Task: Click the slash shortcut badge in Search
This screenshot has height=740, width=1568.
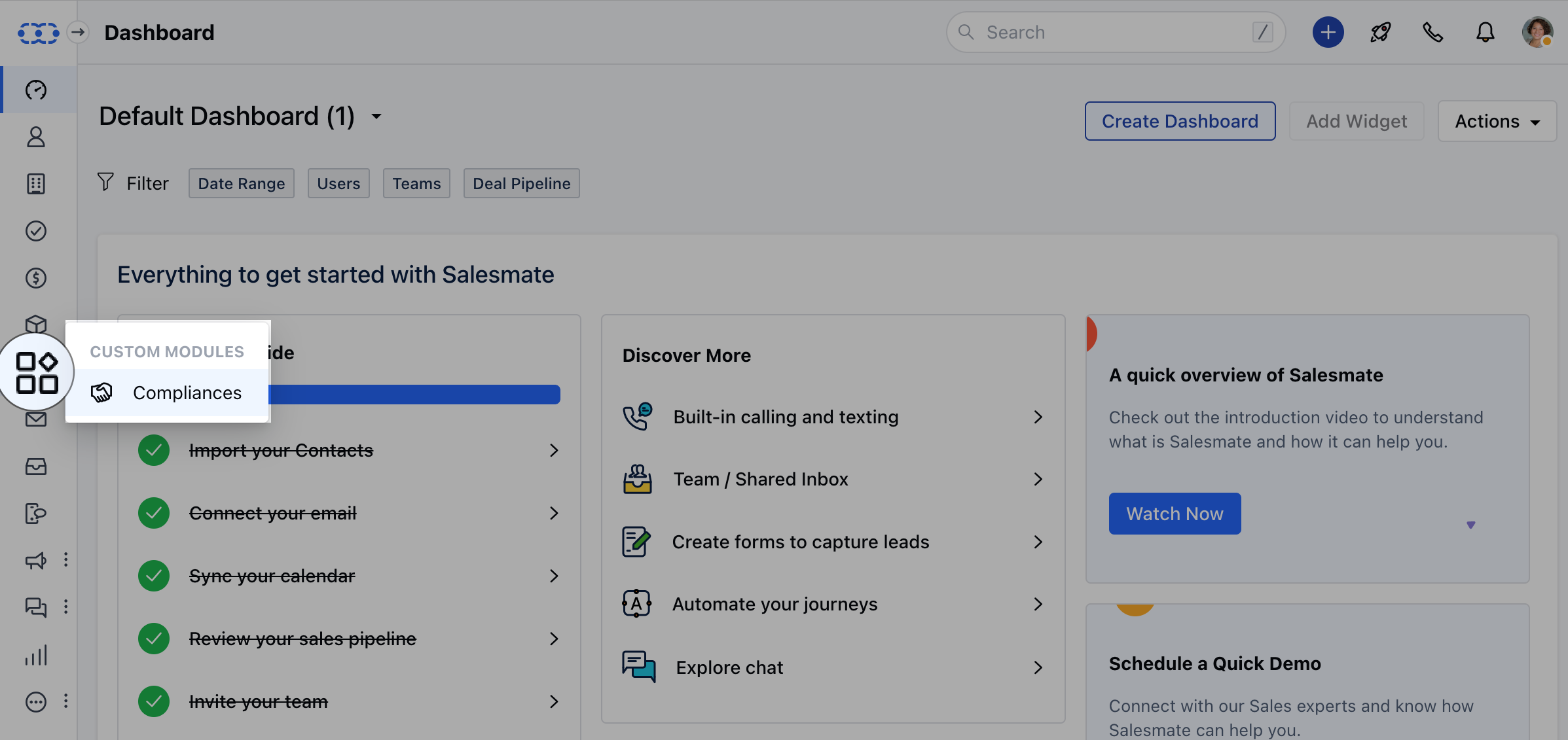Action: coord(1263,32)
